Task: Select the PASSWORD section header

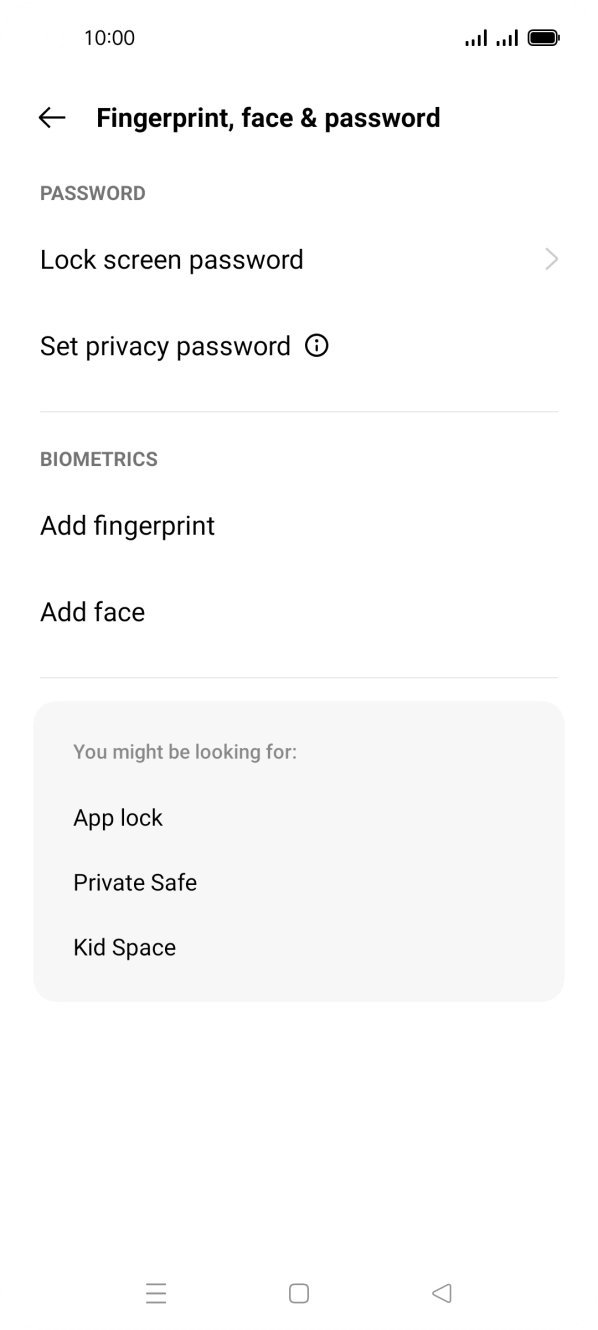Action: pyautogui.click(x=93, y=193)
